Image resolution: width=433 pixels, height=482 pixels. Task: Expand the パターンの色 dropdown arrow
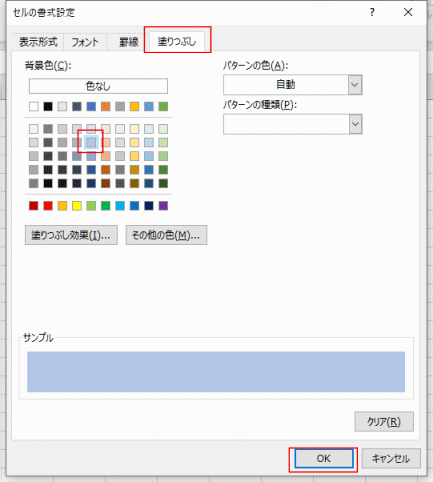tap(355, 85)
